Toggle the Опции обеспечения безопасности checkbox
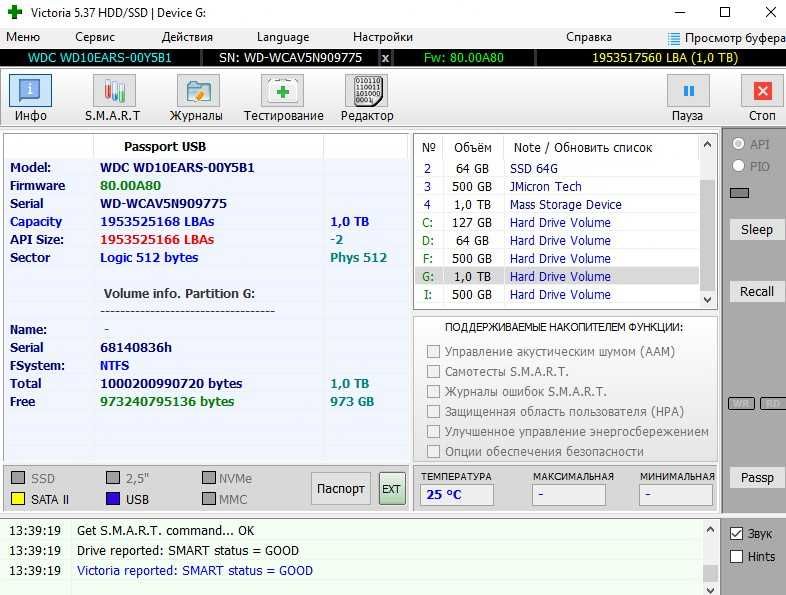This screenshot has height=595, width=786. coord(433,452)
